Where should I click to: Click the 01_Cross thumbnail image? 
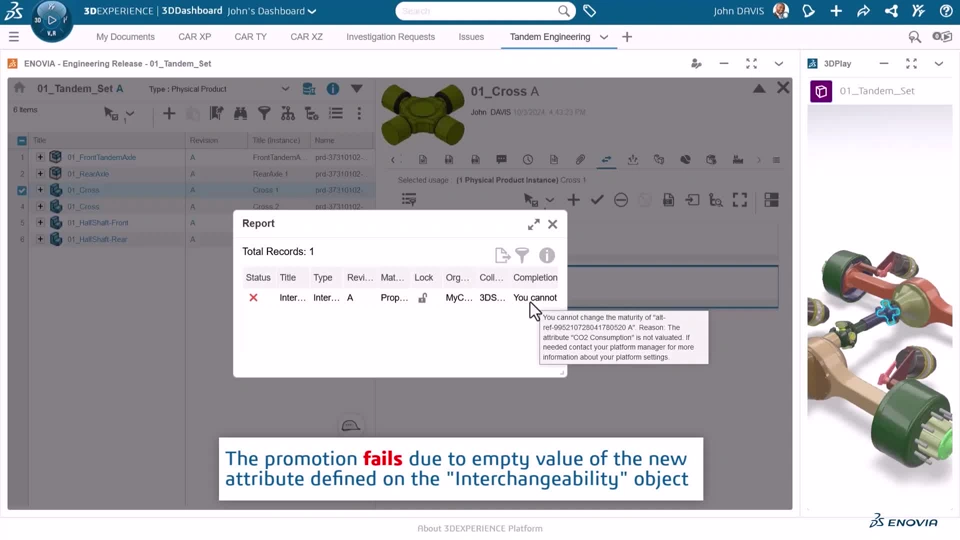click(x=422, y=114)
